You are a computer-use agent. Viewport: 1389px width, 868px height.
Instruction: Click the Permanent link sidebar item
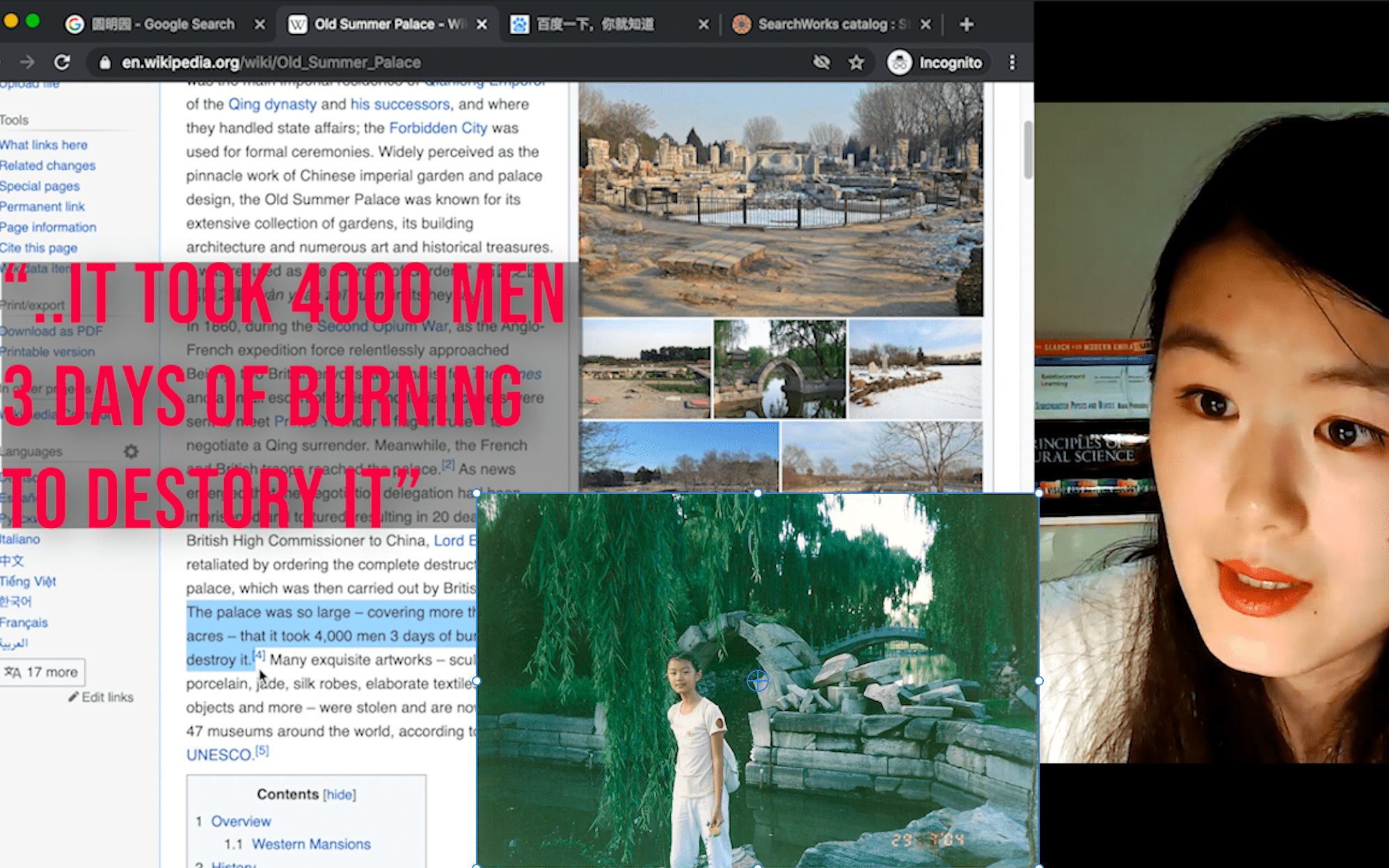tap(42, 207)
